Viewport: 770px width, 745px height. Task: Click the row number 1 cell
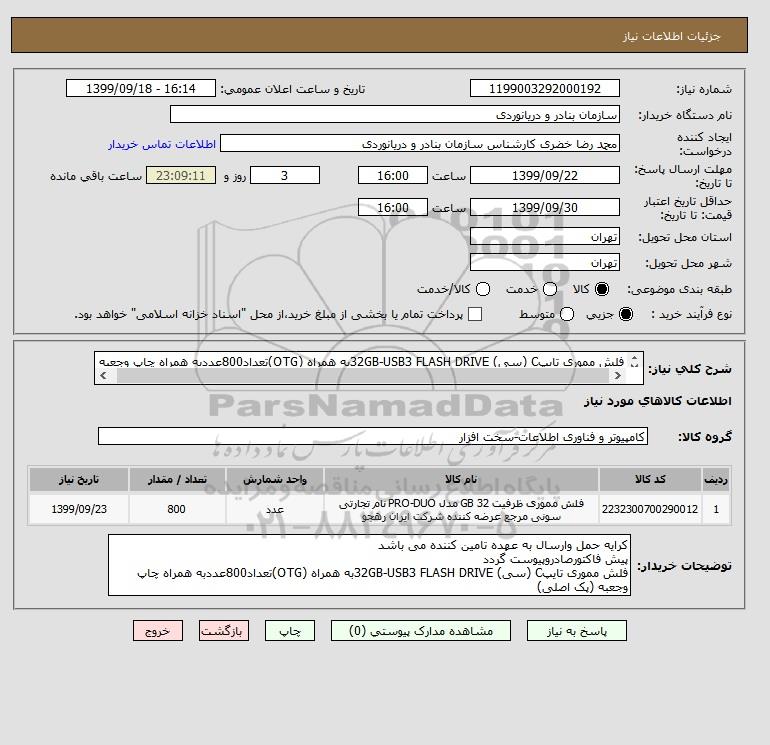coord(716,509)
